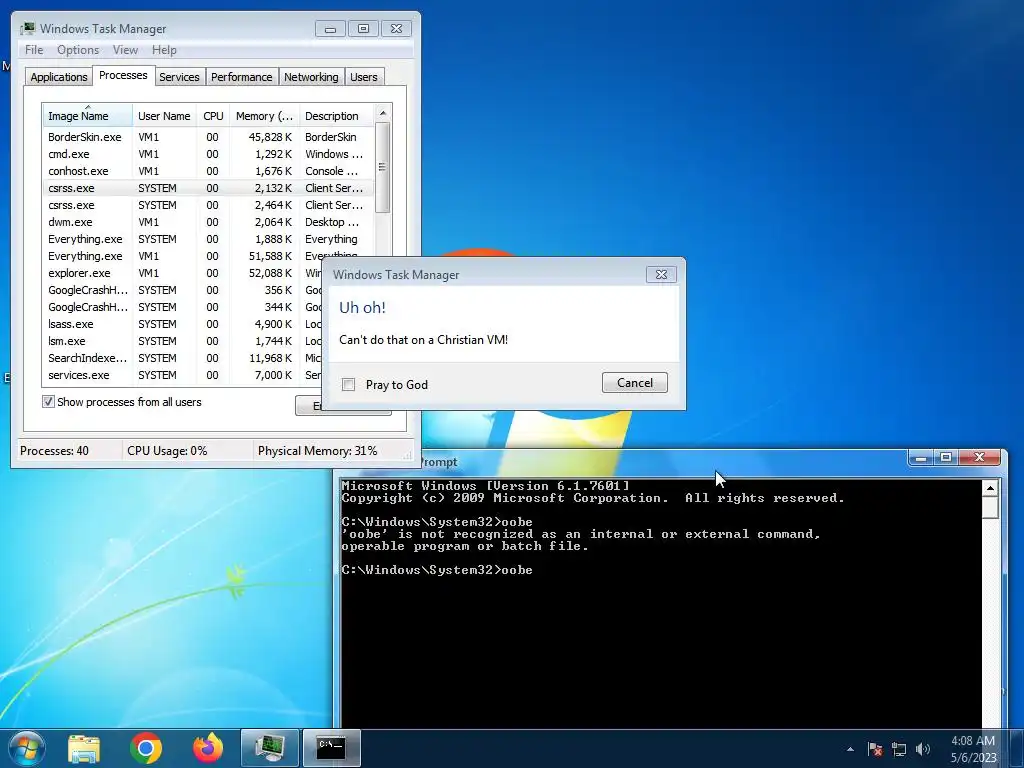
Task: Select the explorer.exe process
Action: click(183, 273)
